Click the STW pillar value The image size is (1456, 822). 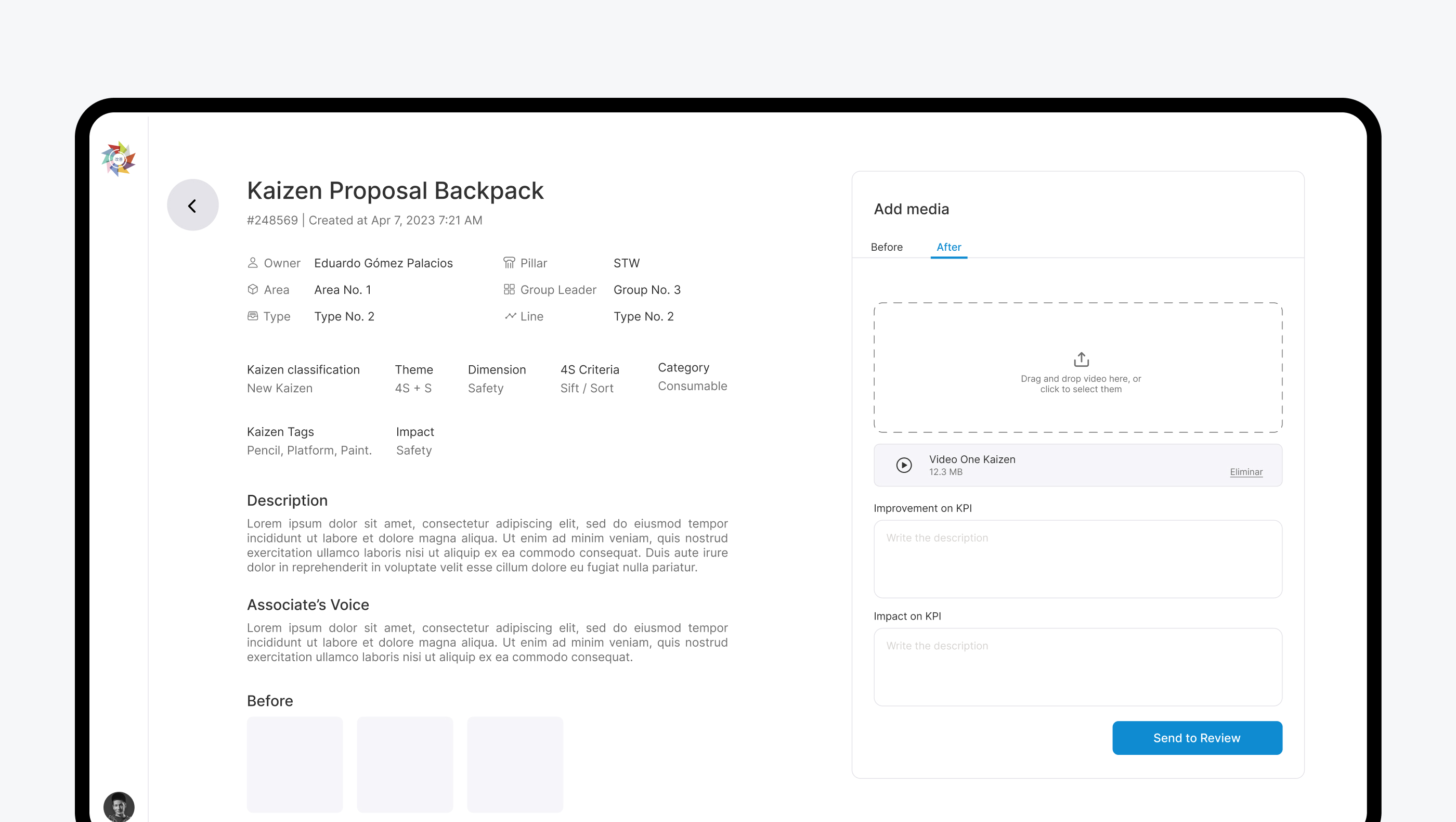tap(627, 263)
